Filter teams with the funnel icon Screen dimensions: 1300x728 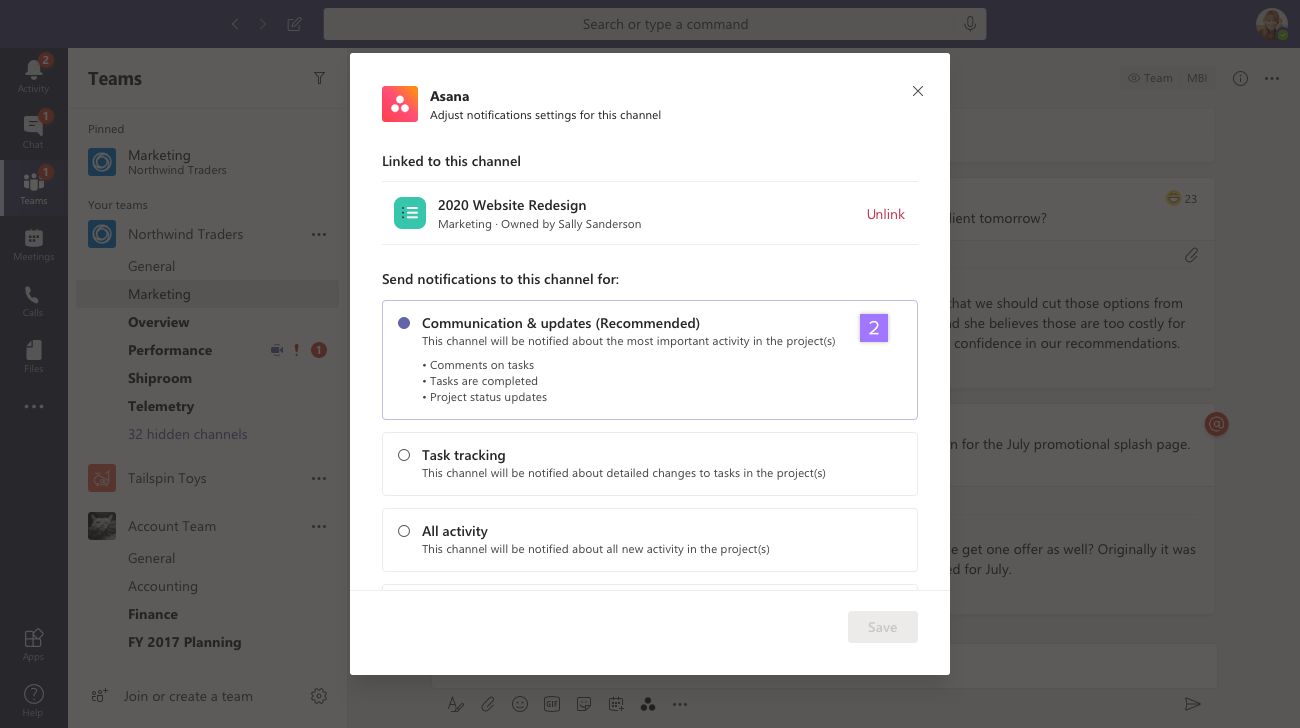319,78
